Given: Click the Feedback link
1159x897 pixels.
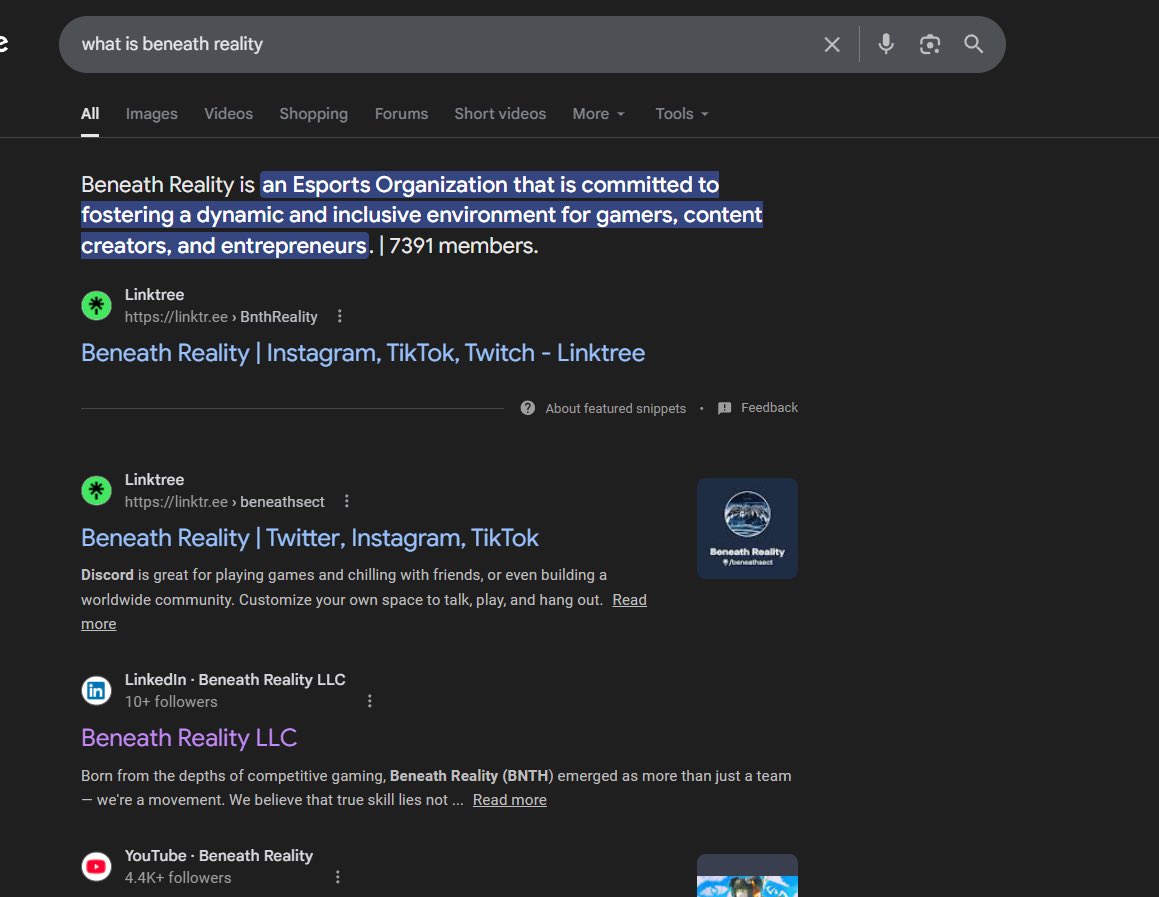Looking at the screenshot, I should (769, 408).
